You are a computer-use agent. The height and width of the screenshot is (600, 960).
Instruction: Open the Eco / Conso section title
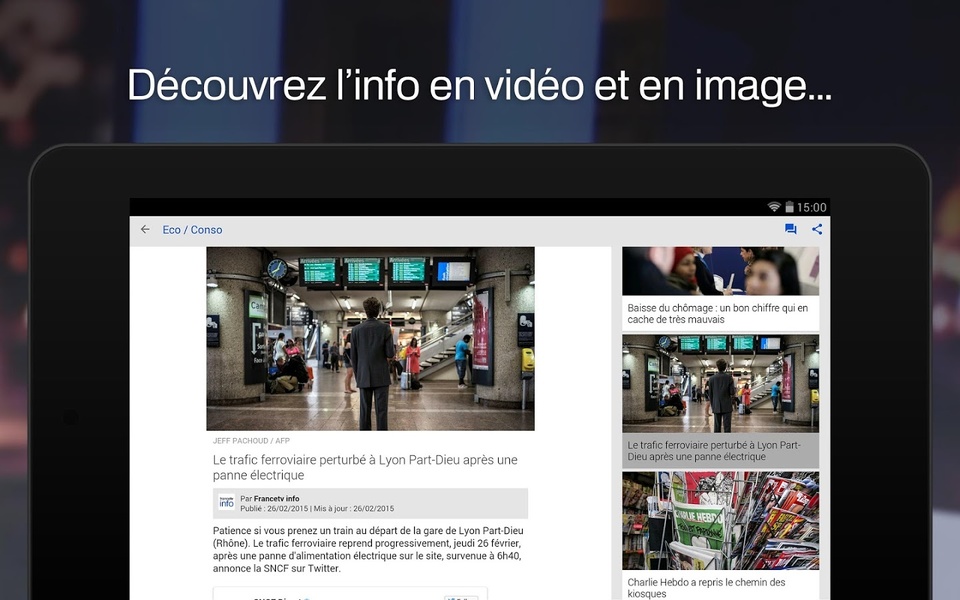(x=192, y=230)
